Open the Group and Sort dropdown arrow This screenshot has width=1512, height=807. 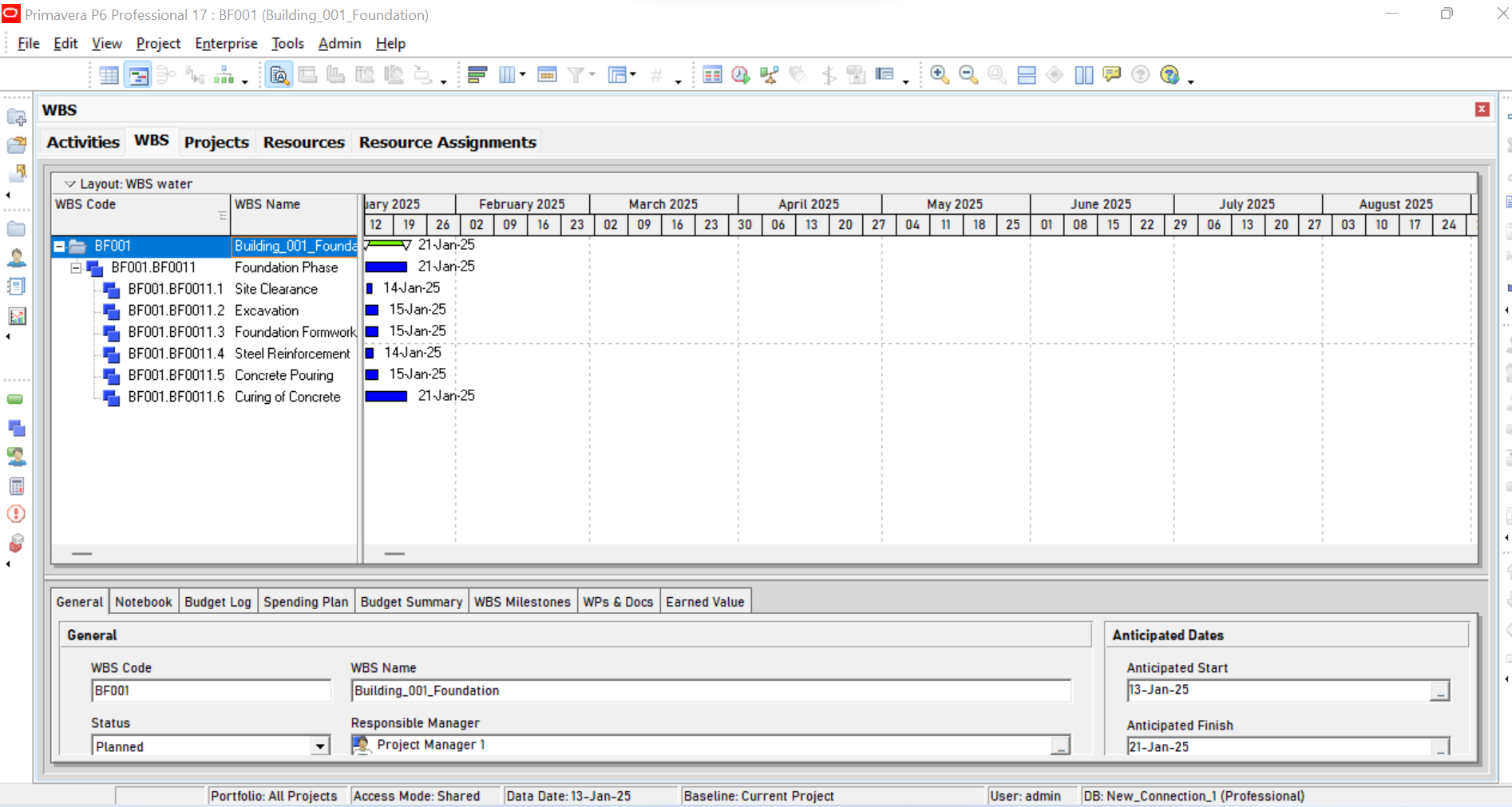[633, 74]
